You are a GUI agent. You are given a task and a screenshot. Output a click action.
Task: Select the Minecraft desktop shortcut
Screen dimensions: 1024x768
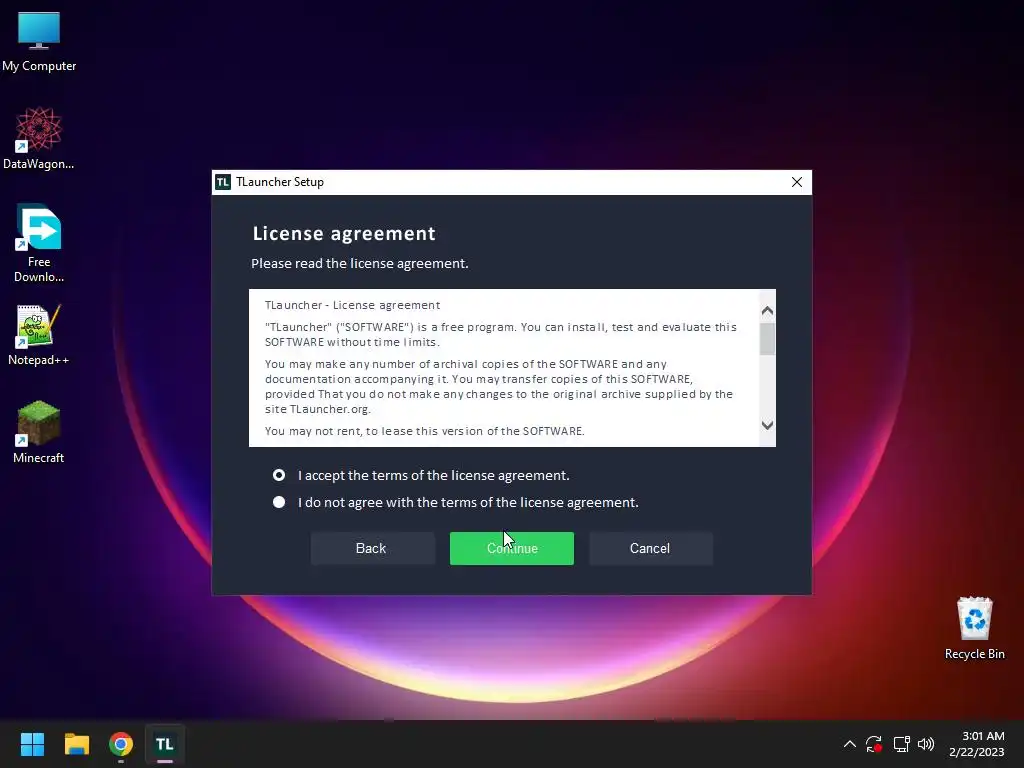click(x=39, y=432)
